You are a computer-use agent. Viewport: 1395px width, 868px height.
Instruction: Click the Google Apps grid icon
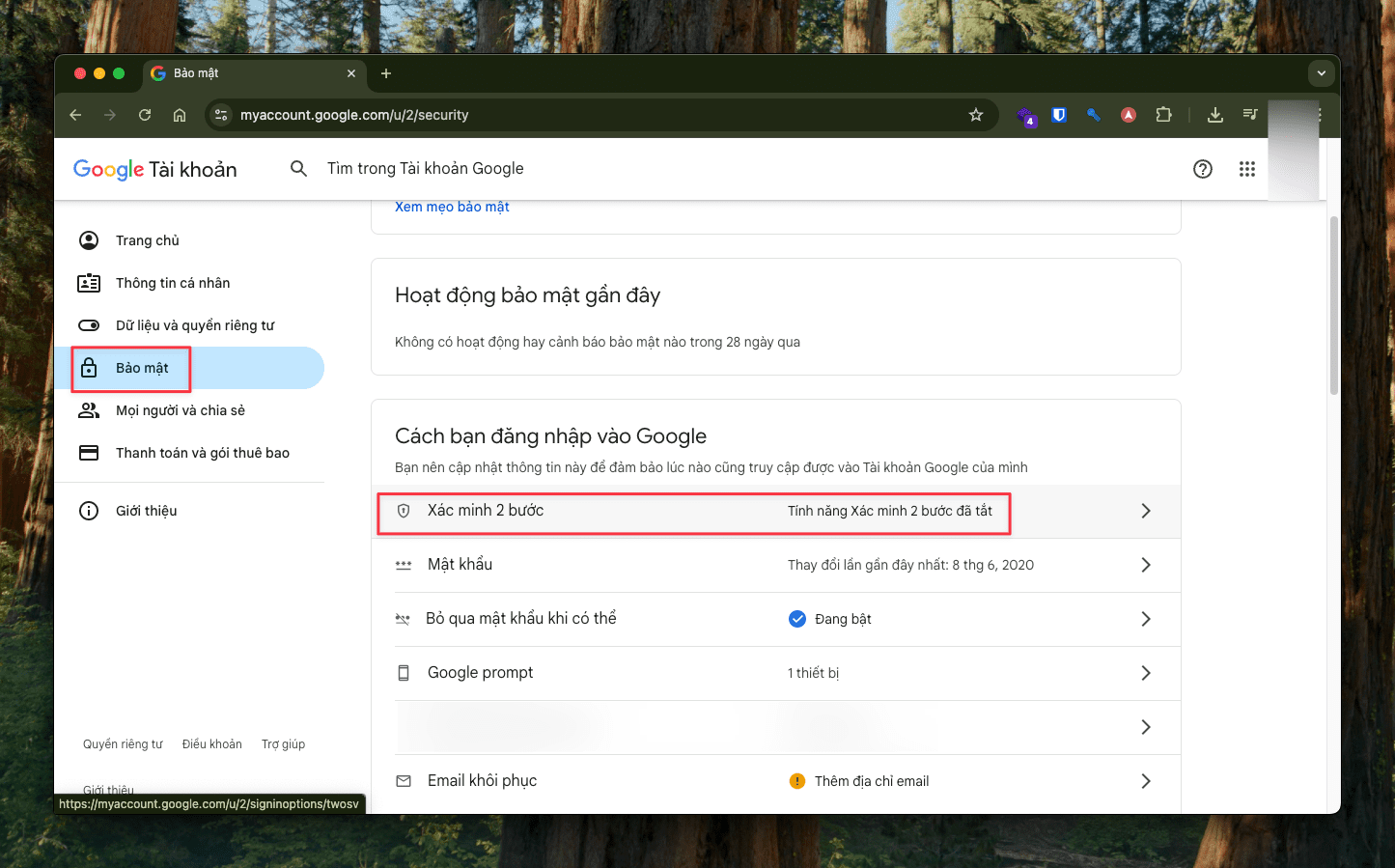pos(1246,169)
